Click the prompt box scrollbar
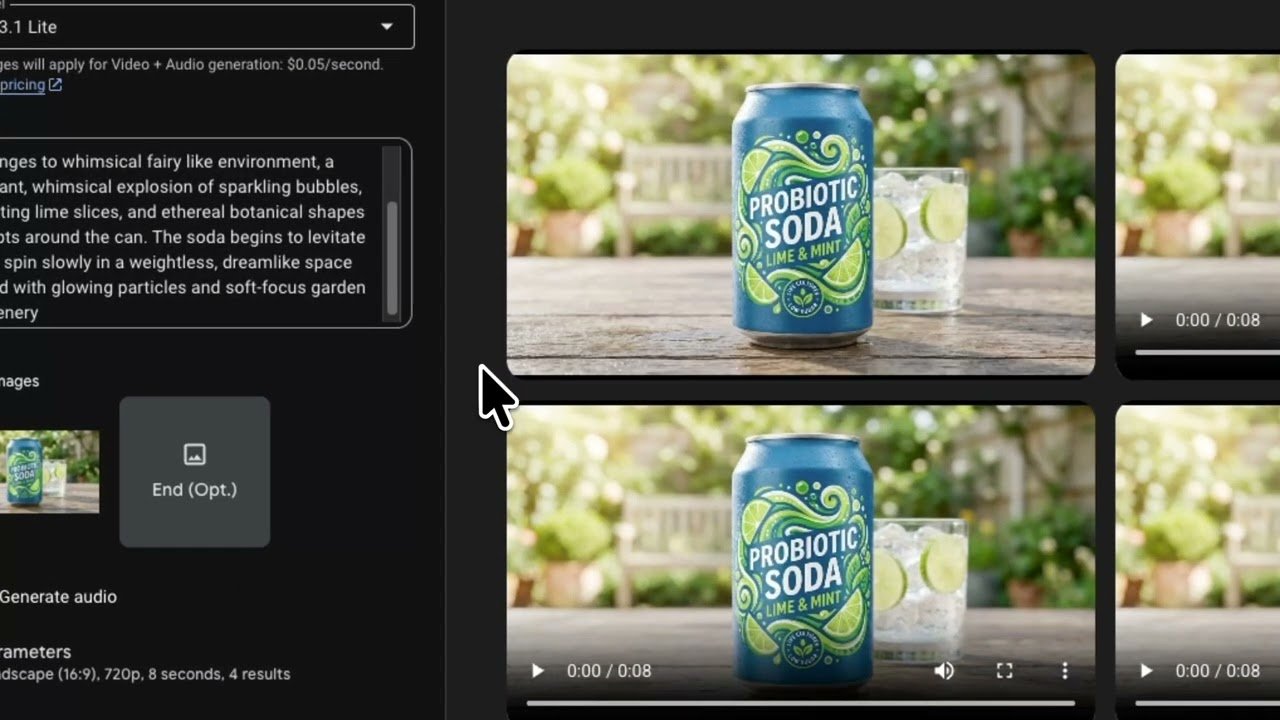Image resolution: width=1280 pixels, height=720 pixels. 392,258
